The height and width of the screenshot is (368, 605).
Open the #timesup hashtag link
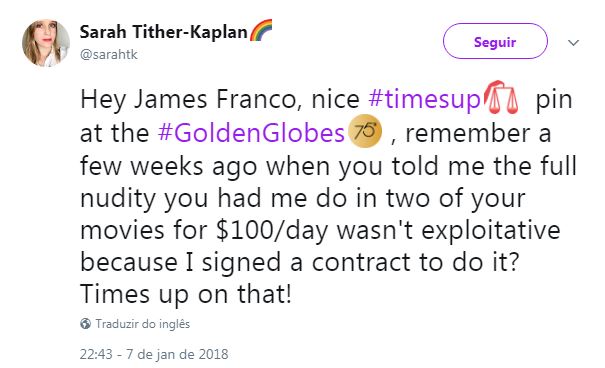click(x=424, y=99)
